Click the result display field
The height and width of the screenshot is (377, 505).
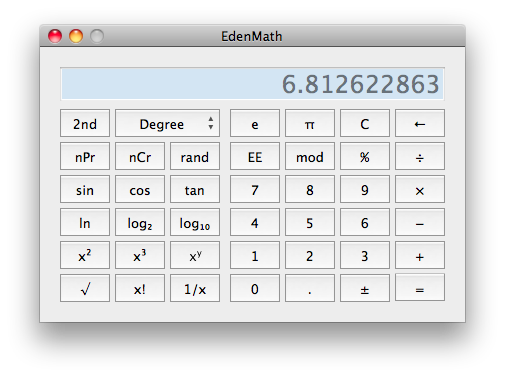point(252,84)
